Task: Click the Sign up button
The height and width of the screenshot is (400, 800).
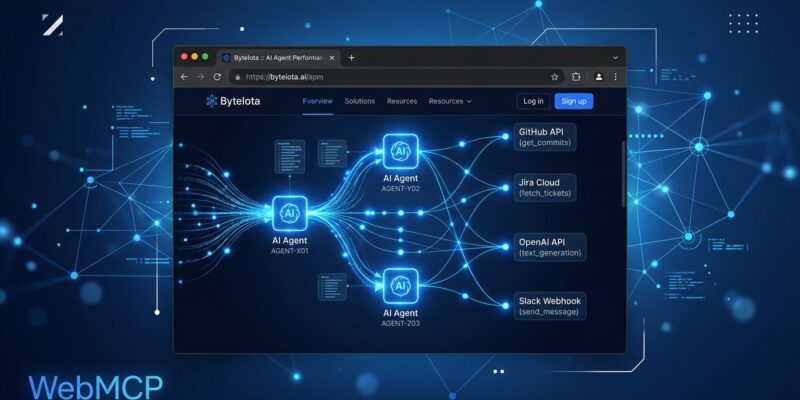Action: pyautogui.click(x=574, y=101)
